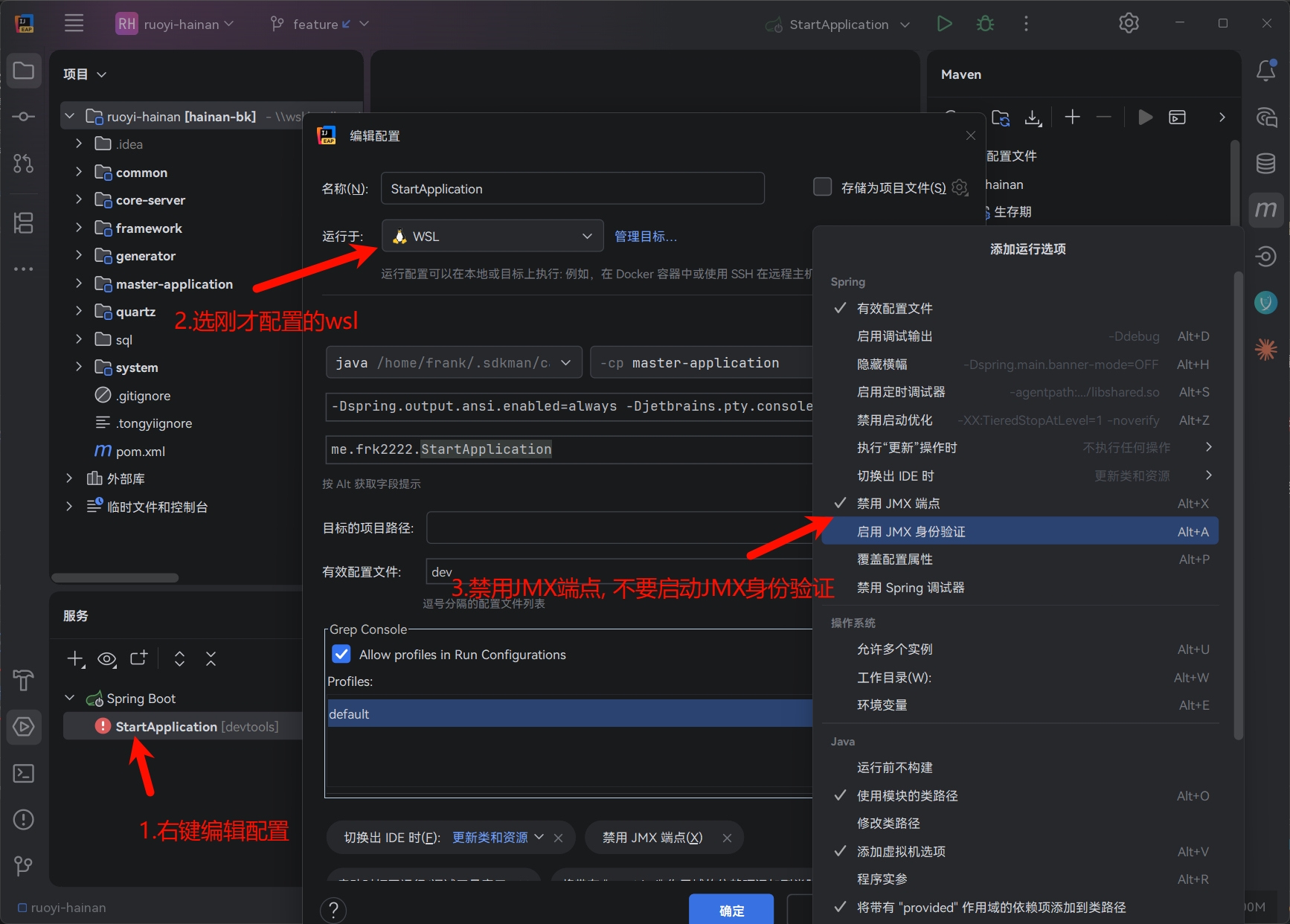Remove the 切换出 IDE 时 chip

pos(558,838)
